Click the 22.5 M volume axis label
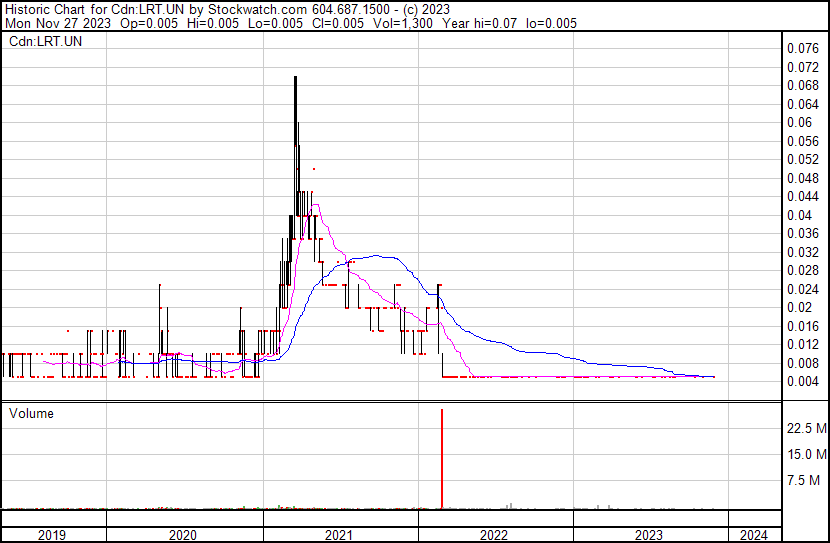This screenshot has width=830, height=543. [x=806, y=429]
